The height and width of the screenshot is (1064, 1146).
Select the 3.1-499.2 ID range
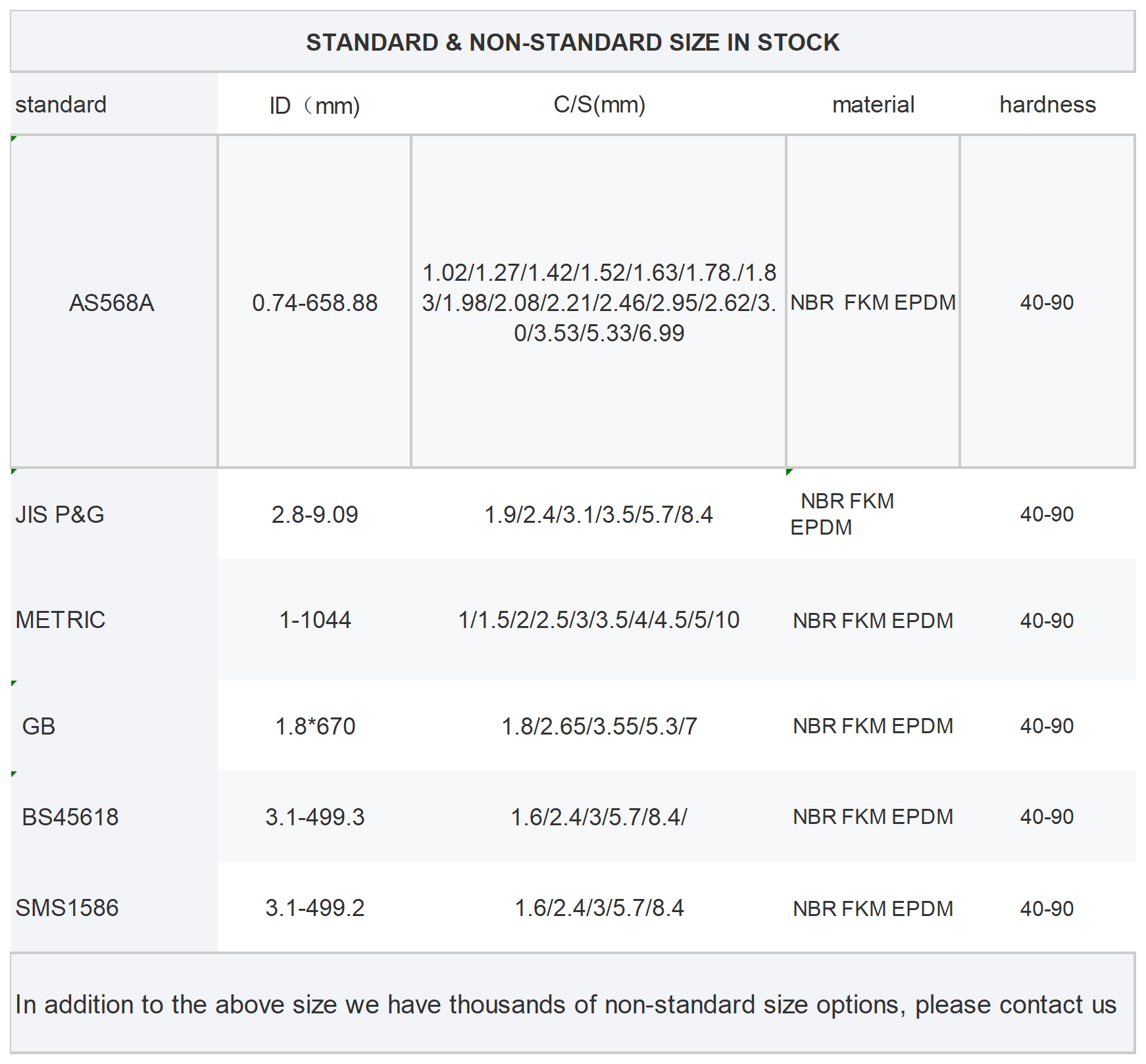(314, 907)
